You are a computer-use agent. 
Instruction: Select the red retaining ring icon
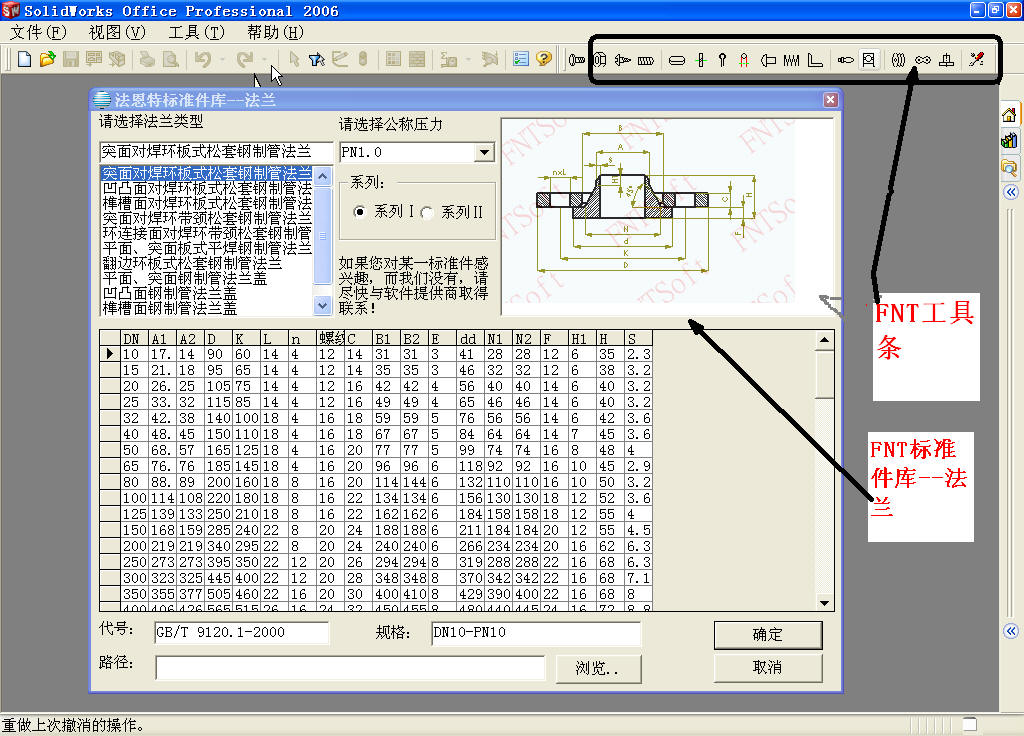pos(744,60)
